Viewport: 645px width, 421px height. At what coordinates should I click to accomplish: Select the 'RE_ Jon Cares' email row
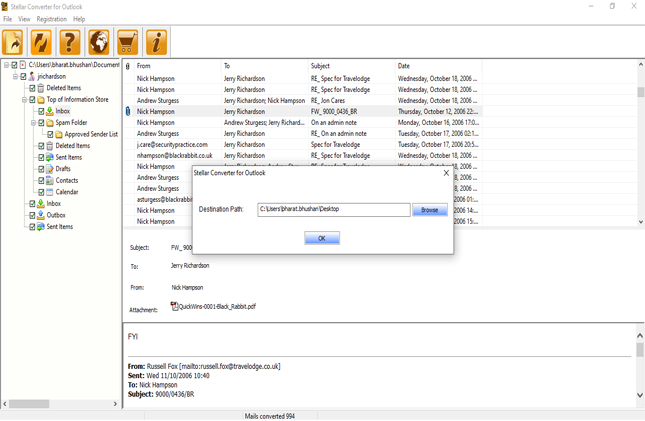[303, 100]
